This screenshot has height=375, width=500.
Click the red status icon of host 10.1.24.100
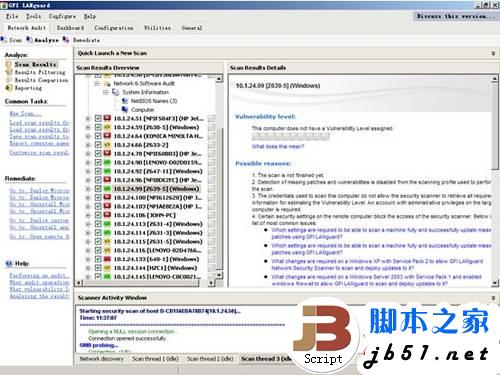click(x=107, y=198)
